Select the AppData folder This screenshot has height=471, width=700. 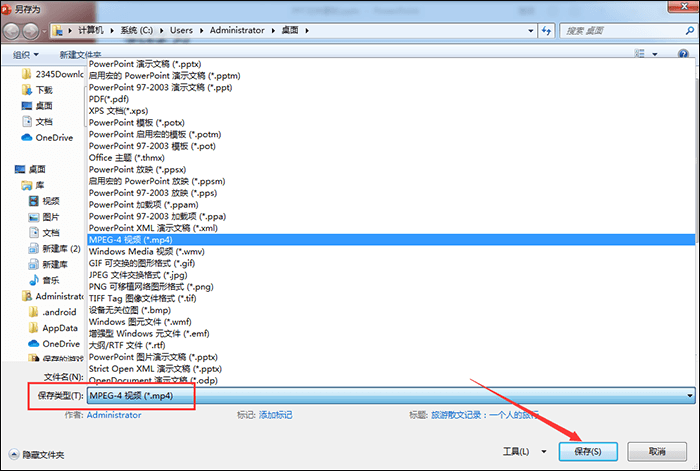coord(53,329)
